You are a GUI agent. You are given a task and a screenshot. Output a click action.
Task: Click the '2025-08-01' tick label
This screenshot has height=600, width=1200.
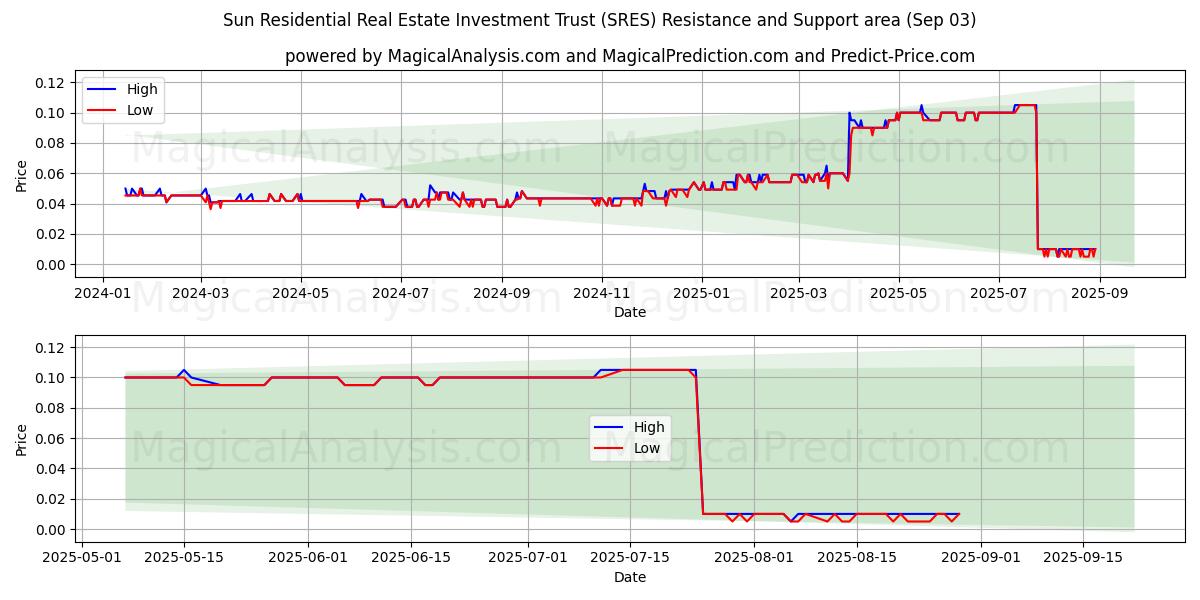click(756, 557)
